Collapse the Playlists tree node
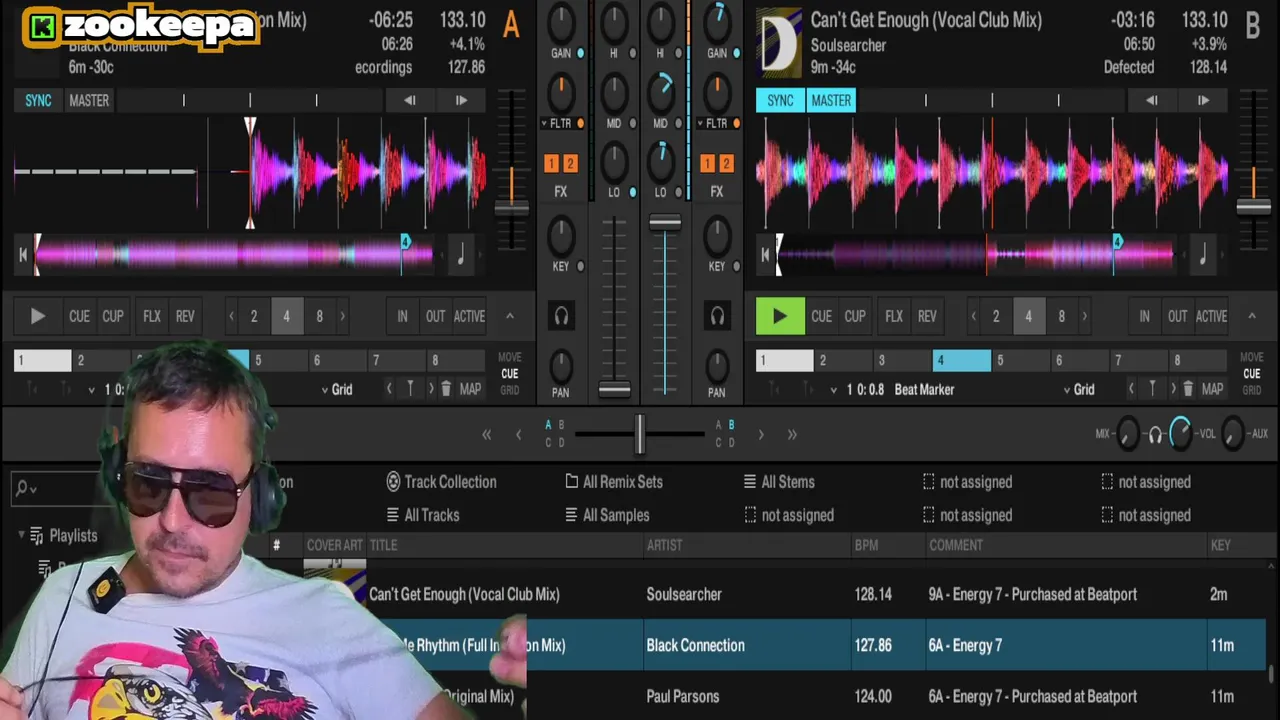 (22, 535)
